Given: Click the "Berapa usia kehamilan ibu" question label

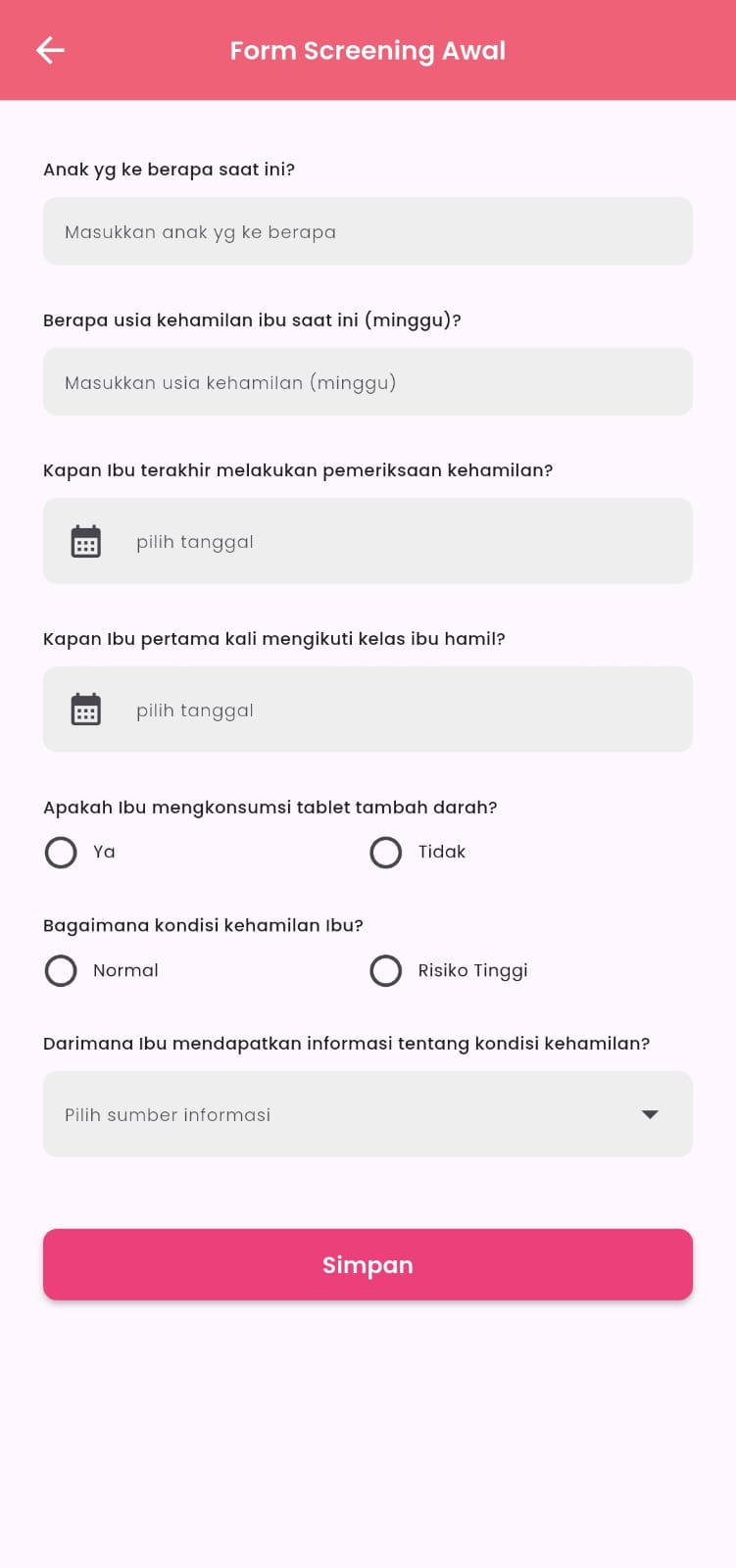Looking at the screenshot, I should point(252,320).
